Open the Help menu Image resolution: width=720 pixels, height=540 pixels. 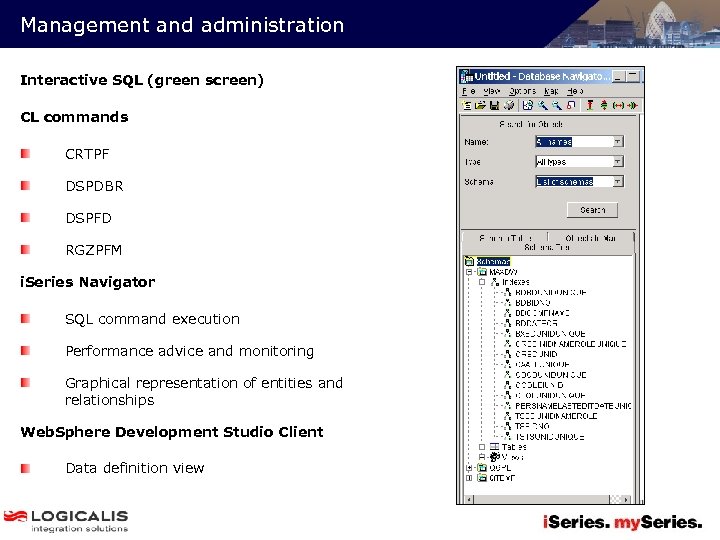tap(575, 91)
